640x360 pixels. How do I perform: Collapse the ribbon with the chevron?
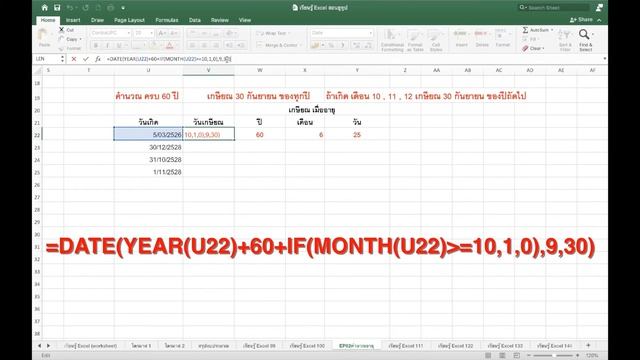pos(599,20)
